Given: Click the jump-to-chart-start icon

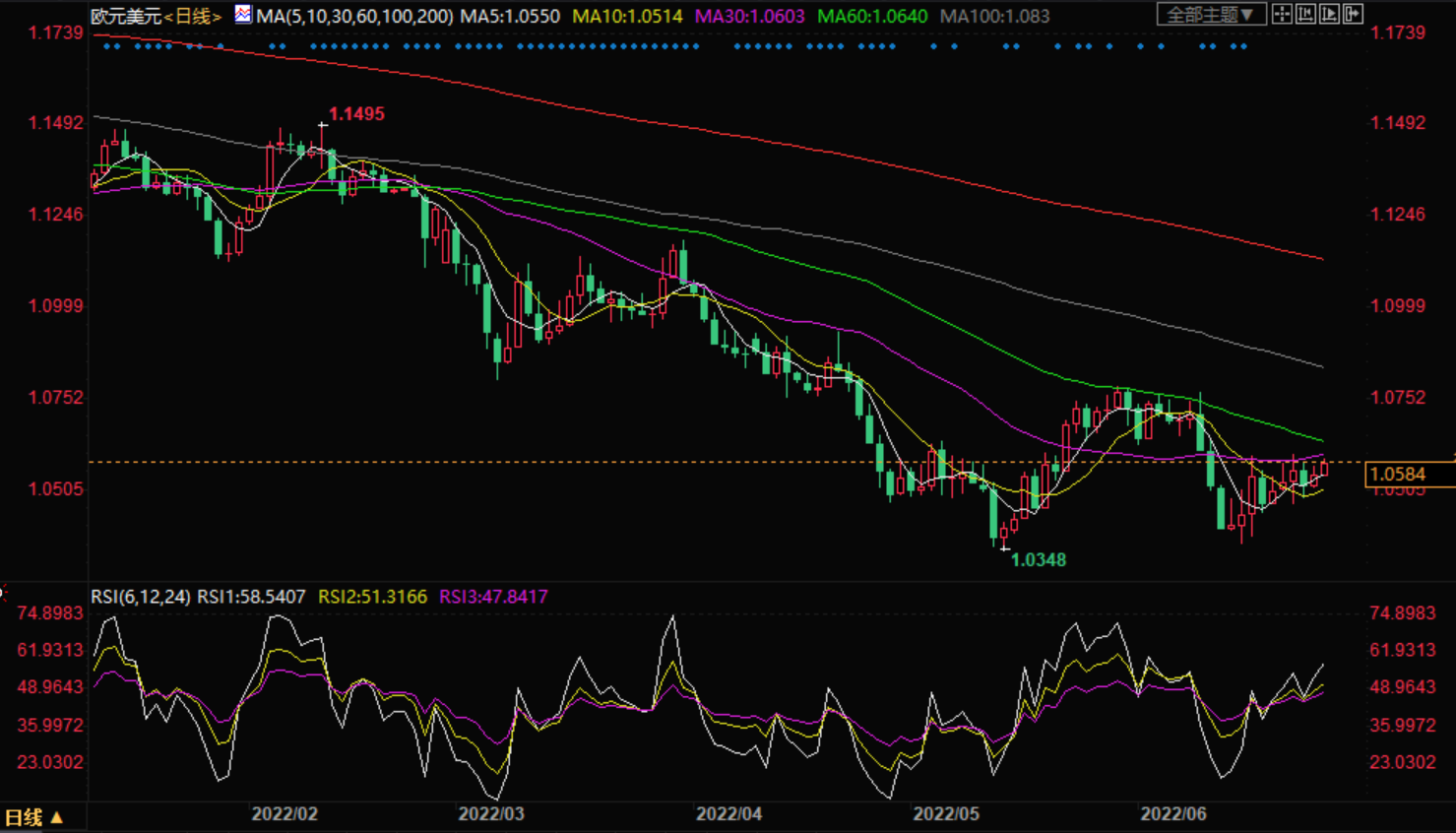Looking at the screenshot, I should 1305,14.
